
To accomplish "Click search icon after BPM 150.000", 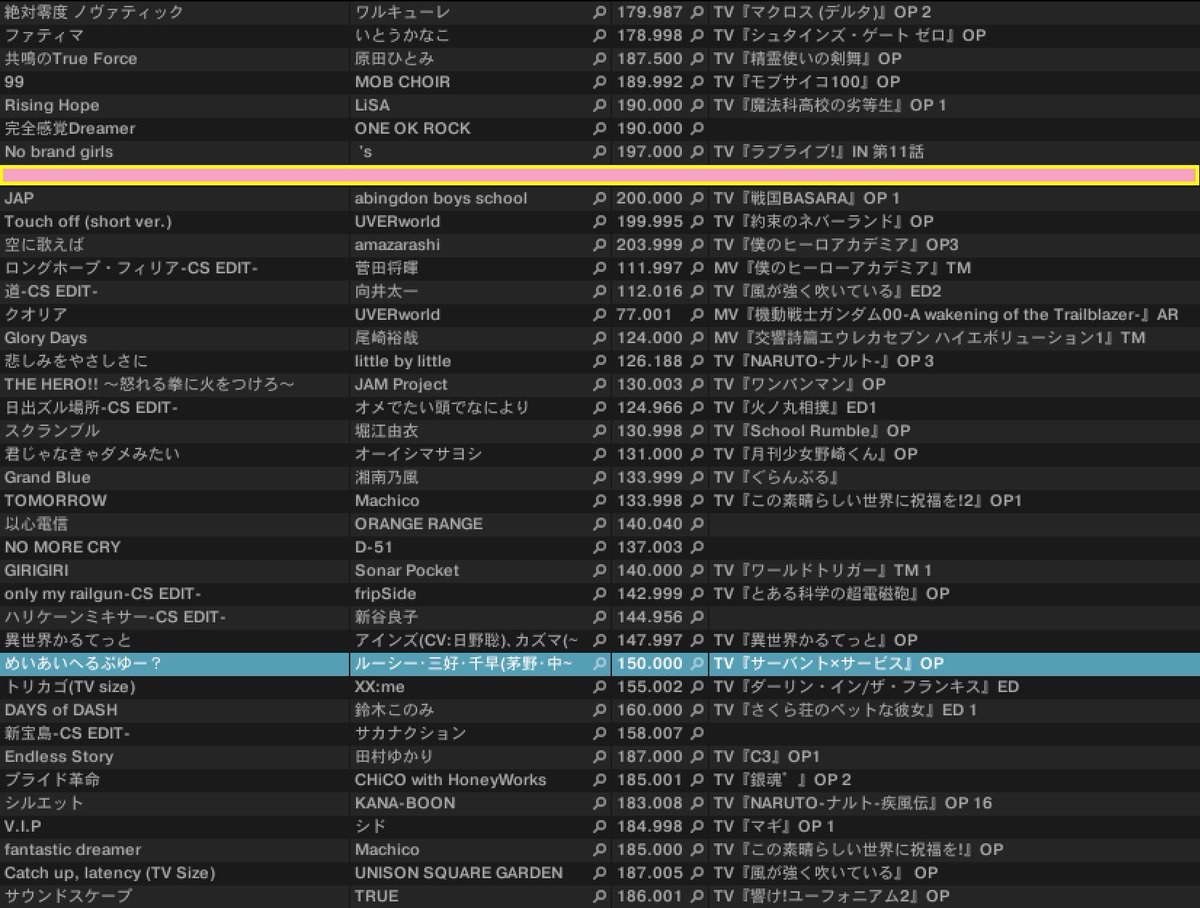I will [698, 663].
